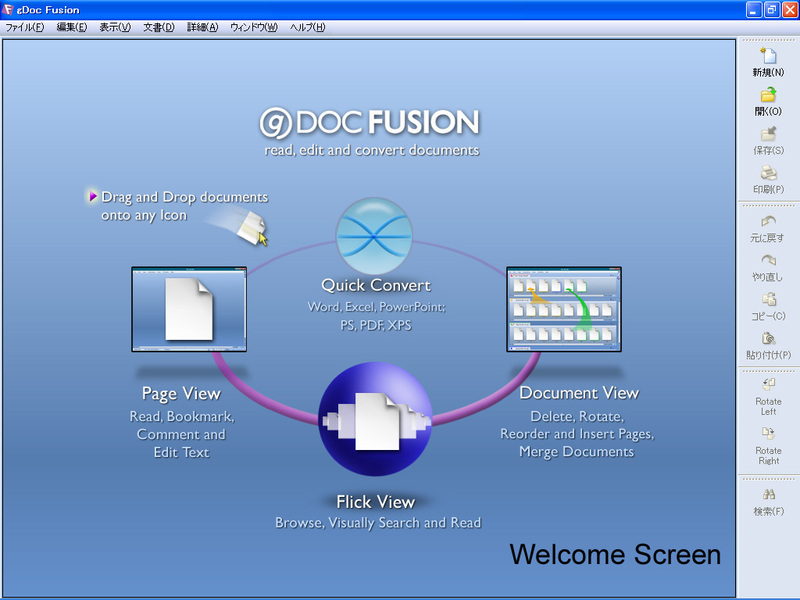This screenshot has height=600, width=800.
Task: Click the purple Drag and Drop arrow
Action: 92,196
